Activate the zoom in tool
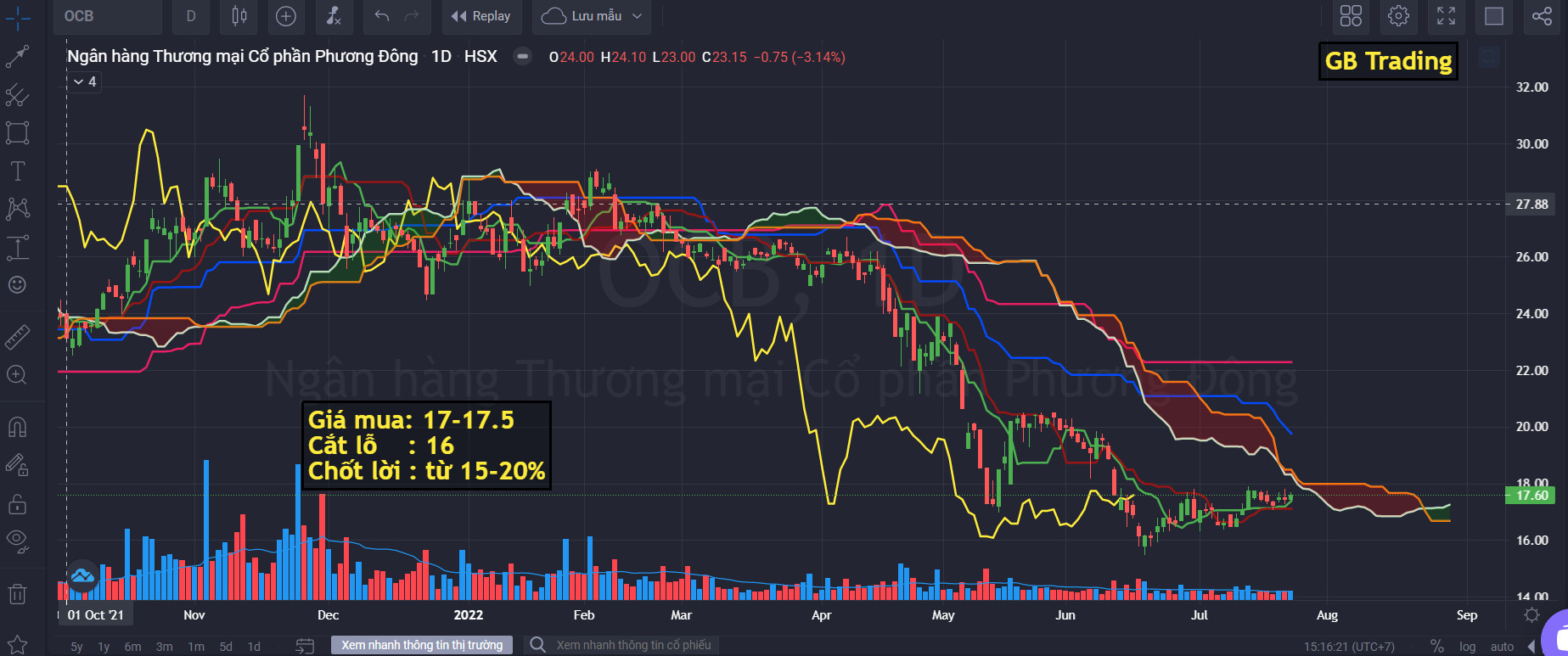This screenshot has width=1568, height=656. [x=17, y=375]
